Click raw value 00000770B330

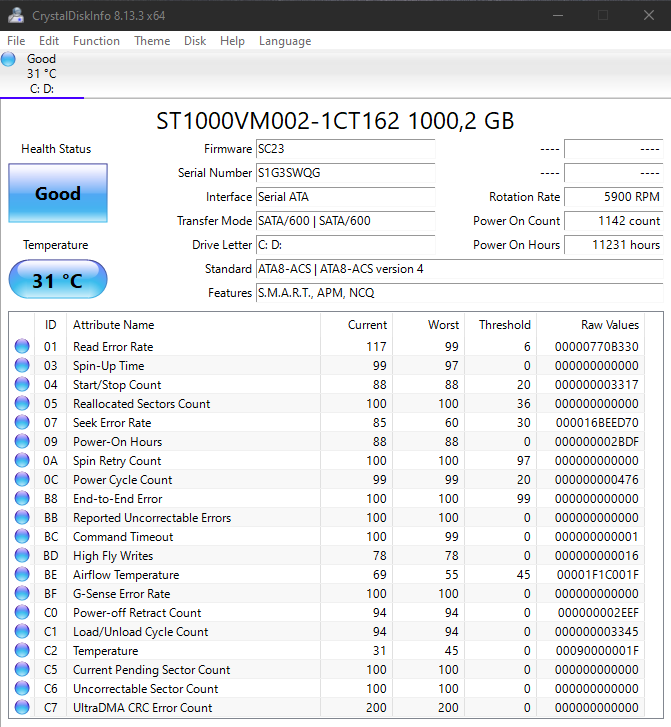[596, 347]
